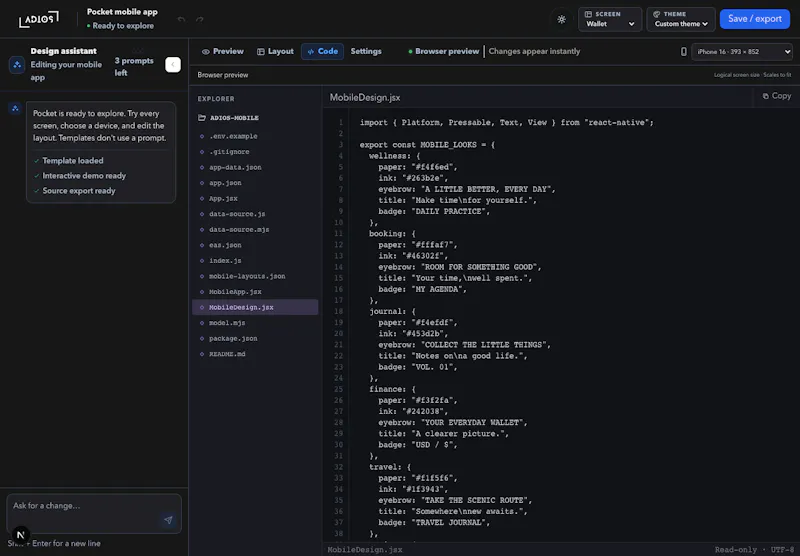Click the "TRAVEL JOURNAL" badge line
800x556 pixels.
tap(434, 522)
